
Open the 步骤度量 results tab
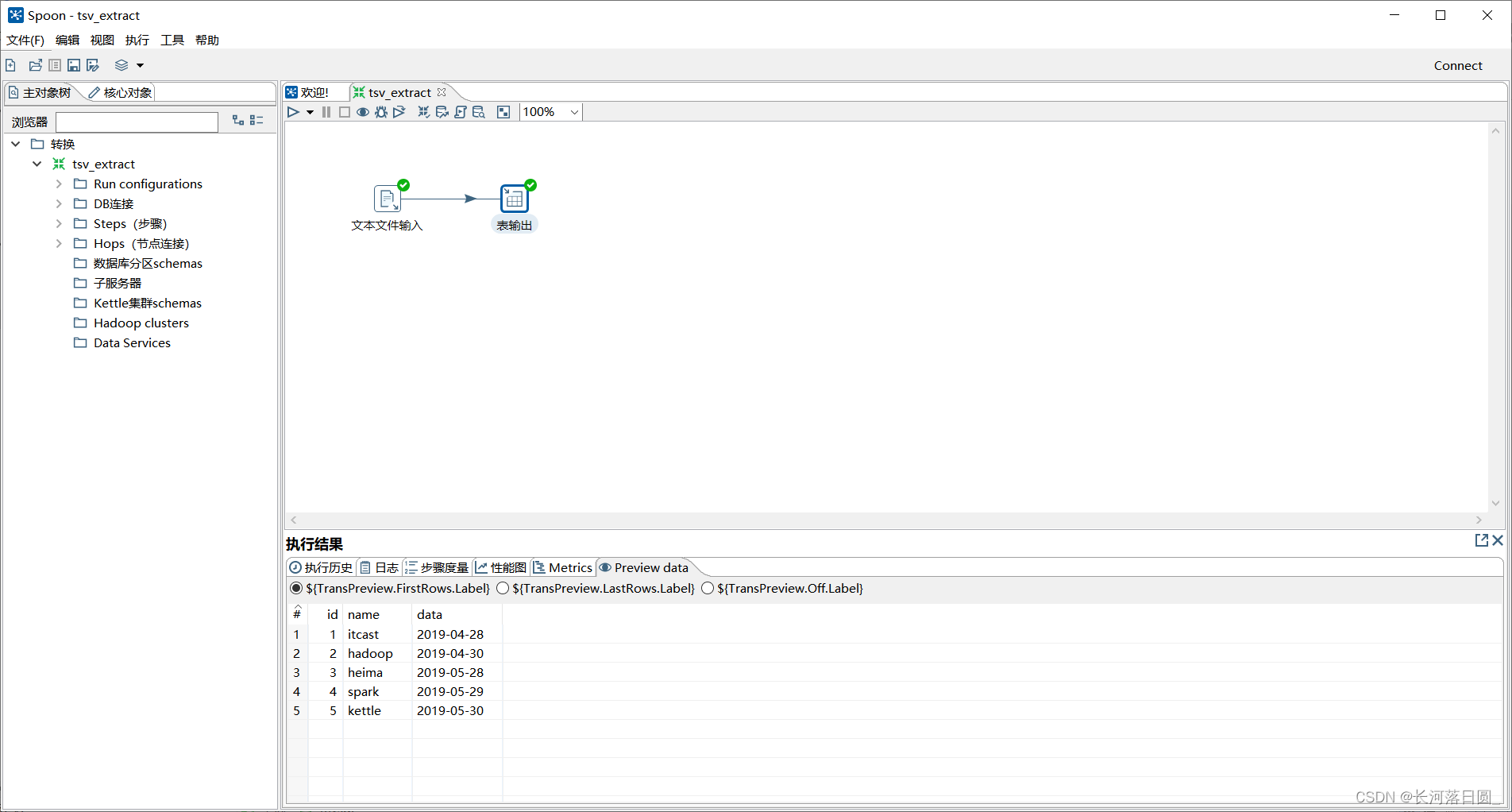click(437, 567)
